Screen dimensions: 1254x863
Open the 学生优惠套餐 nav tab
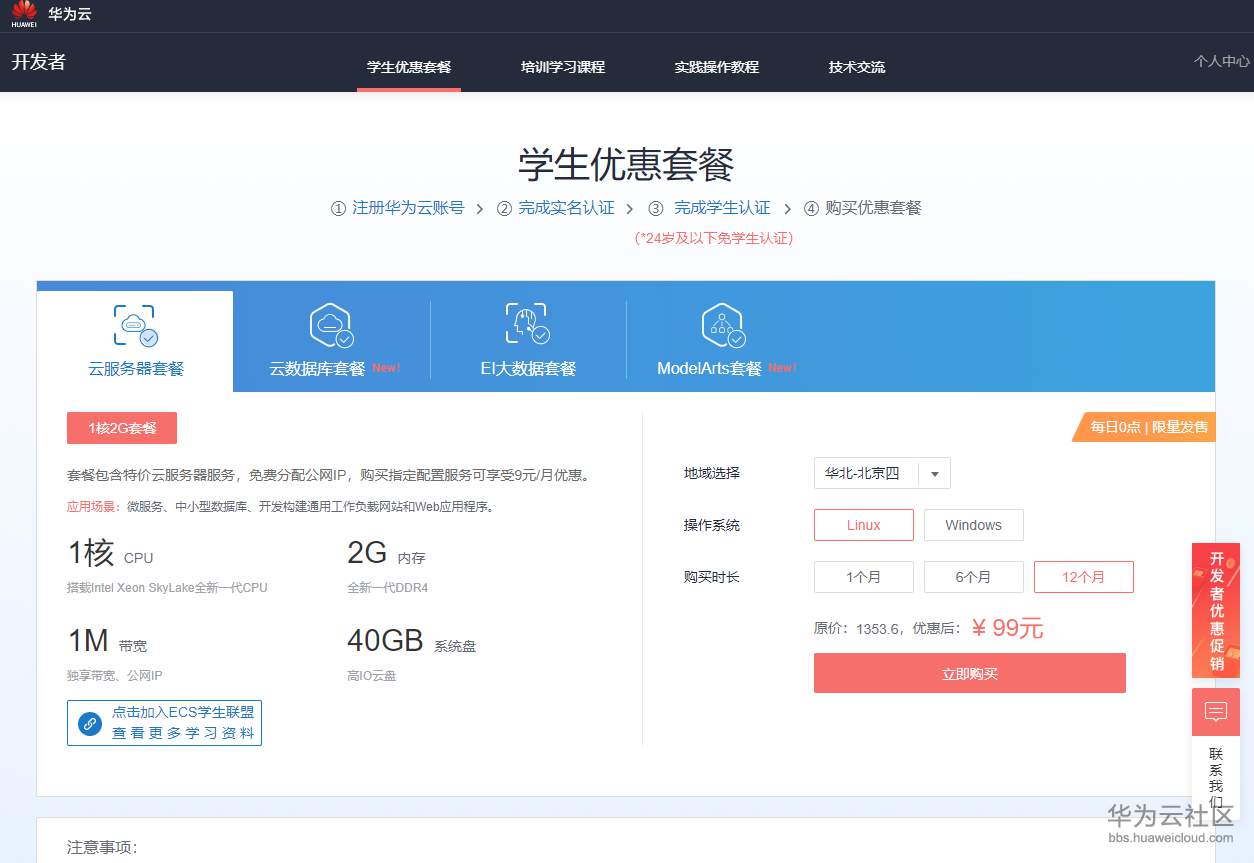[x=409, y=67]
